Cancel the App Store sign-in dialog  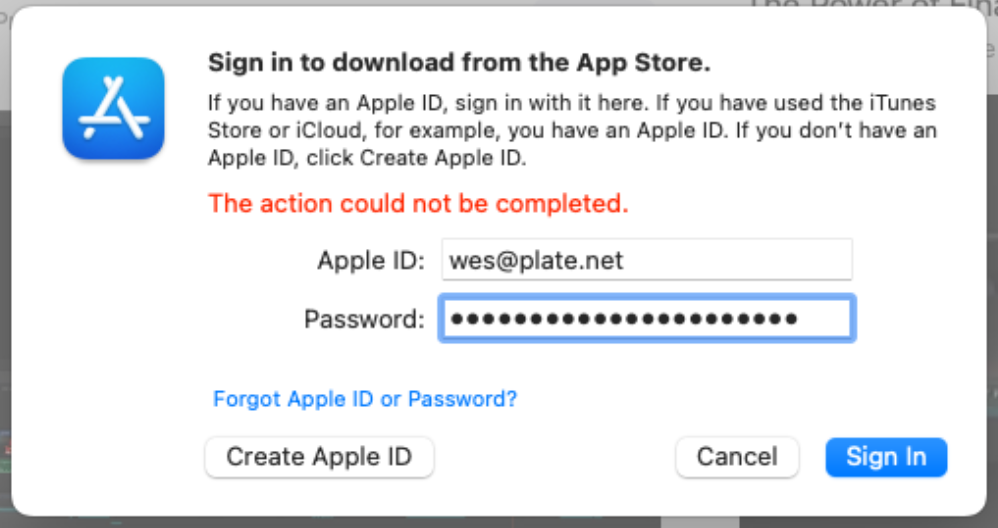pyautogui.click(x=737, y=457)
